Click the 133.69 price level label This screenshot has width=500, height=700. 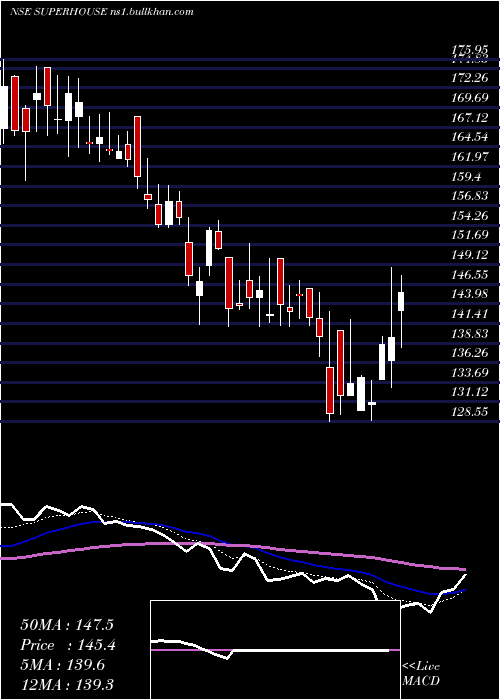coord(470,372)
